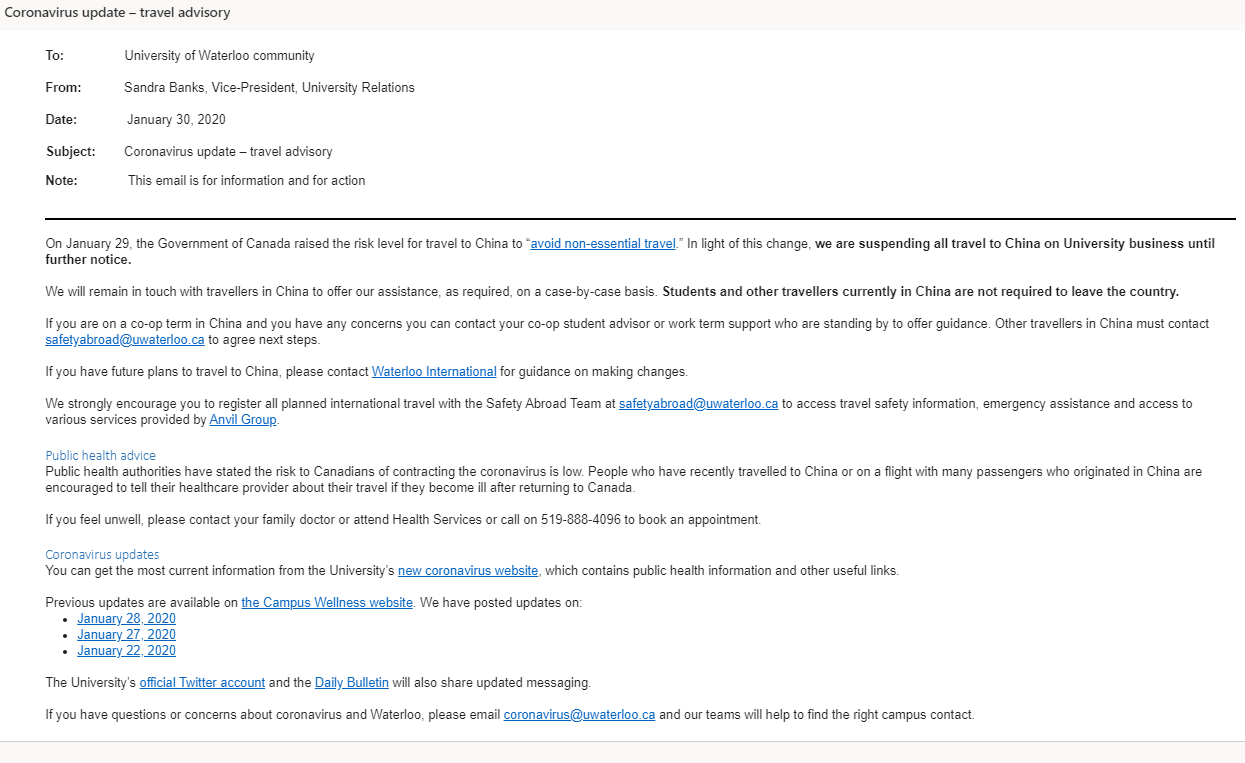Click safetyabroad email after "Safety Abroad Team at"
Image resolution: width=1245 pixels, height=763 pixels.
pos(698,403)
